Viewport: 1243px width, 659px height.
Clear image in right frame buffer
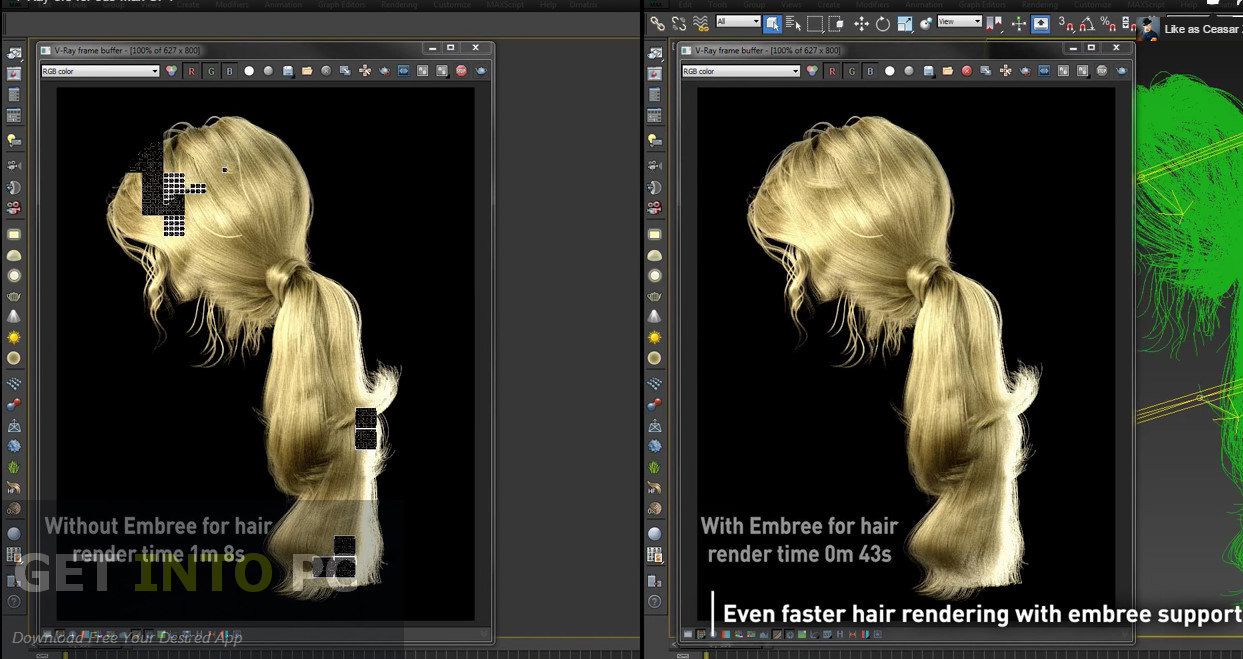(x=967, y=71)
